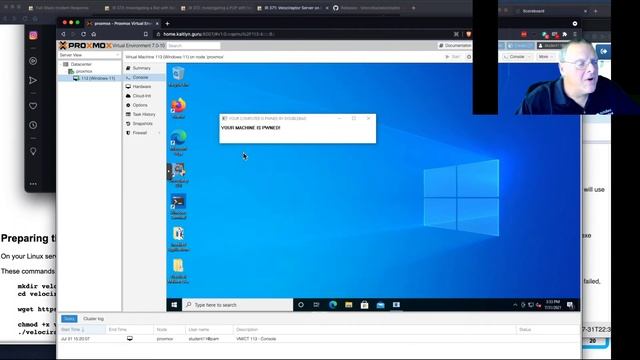Open Task History section
Screen dimensions: 640x360
(144, 114)
